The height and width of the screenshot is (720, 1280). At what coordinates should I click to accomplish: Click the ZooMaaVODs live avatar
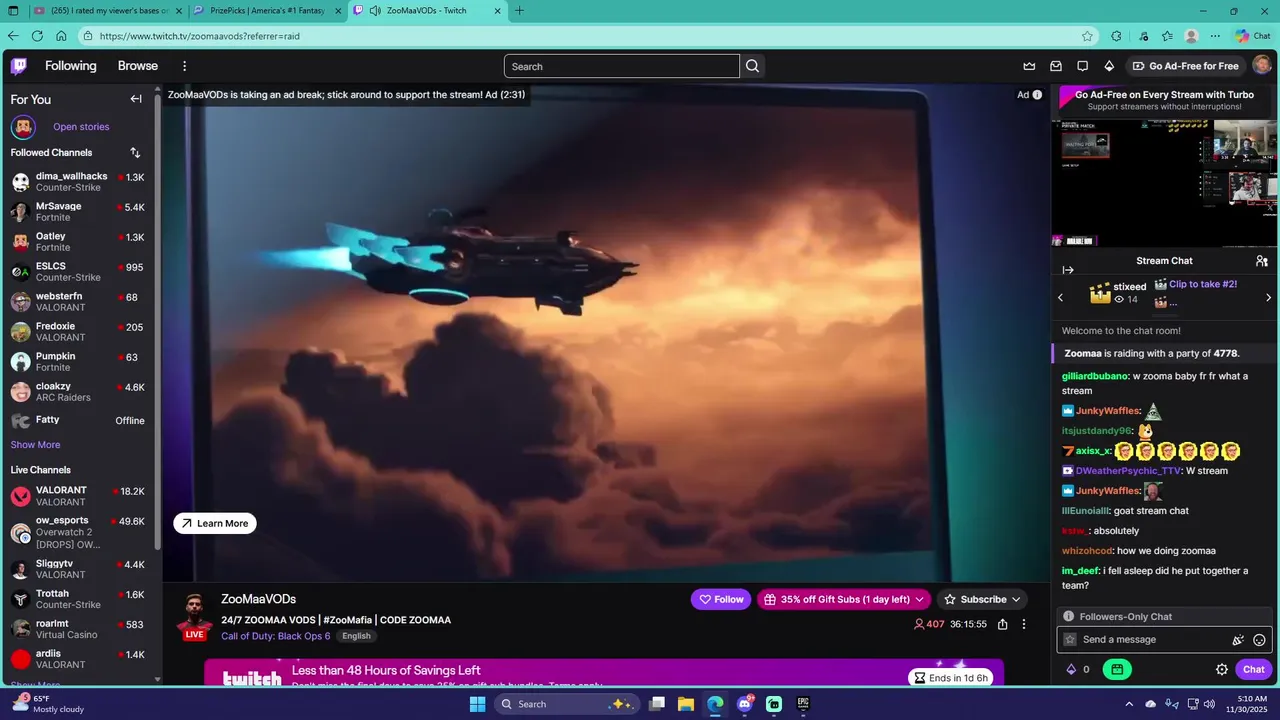(194, 614)
